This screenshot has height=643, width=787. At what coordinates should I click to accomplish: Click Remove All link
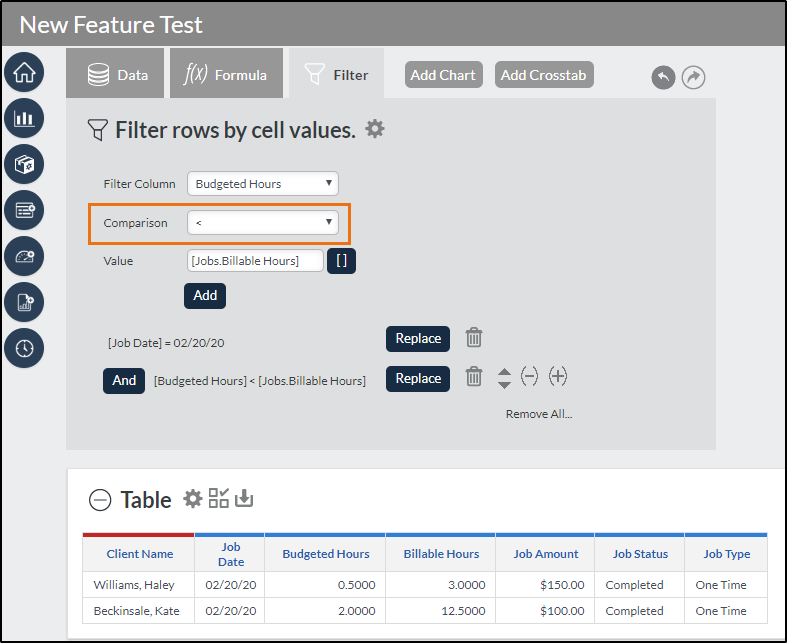[x=538, y=414]
